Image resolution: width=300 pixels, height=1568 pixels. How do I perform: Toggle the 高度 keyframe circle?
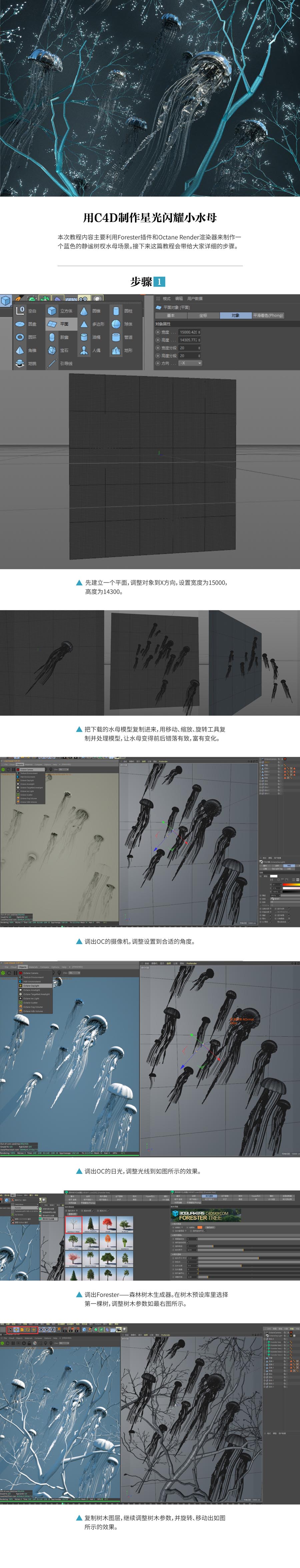pos(158,340)
